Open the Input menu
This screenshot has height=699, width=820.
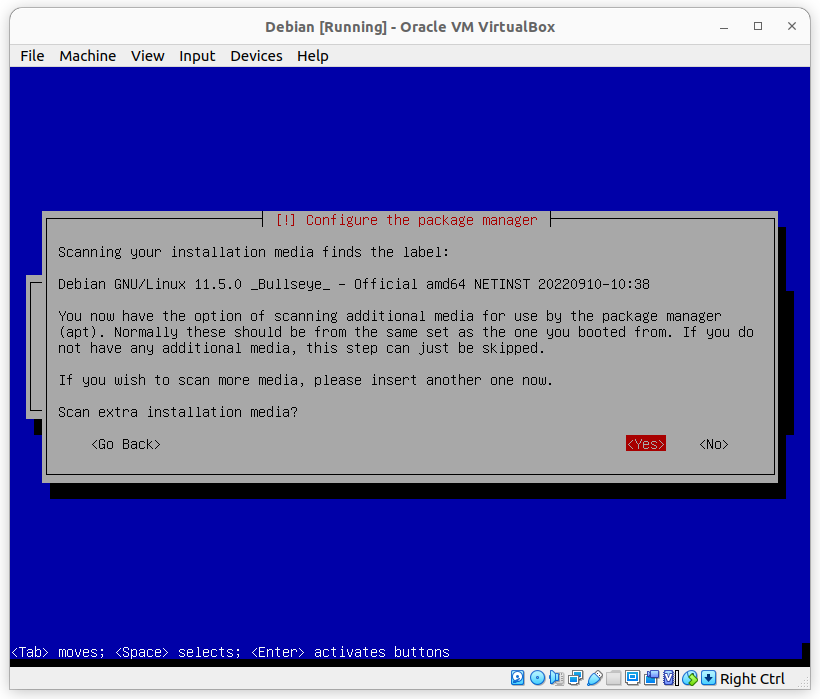(197, 56)
